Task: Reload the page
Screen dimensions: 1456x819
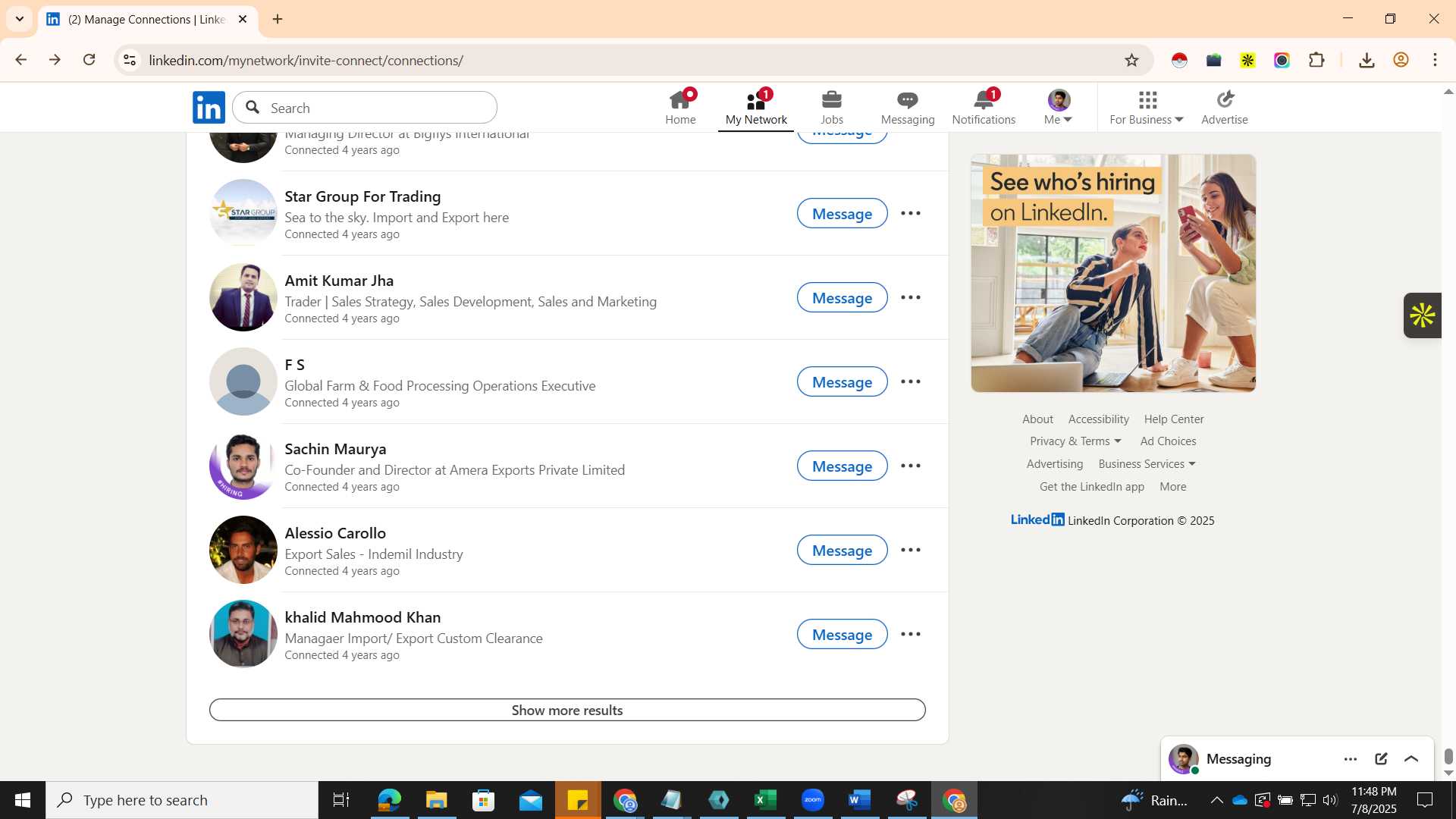Action: pos(89,60)
